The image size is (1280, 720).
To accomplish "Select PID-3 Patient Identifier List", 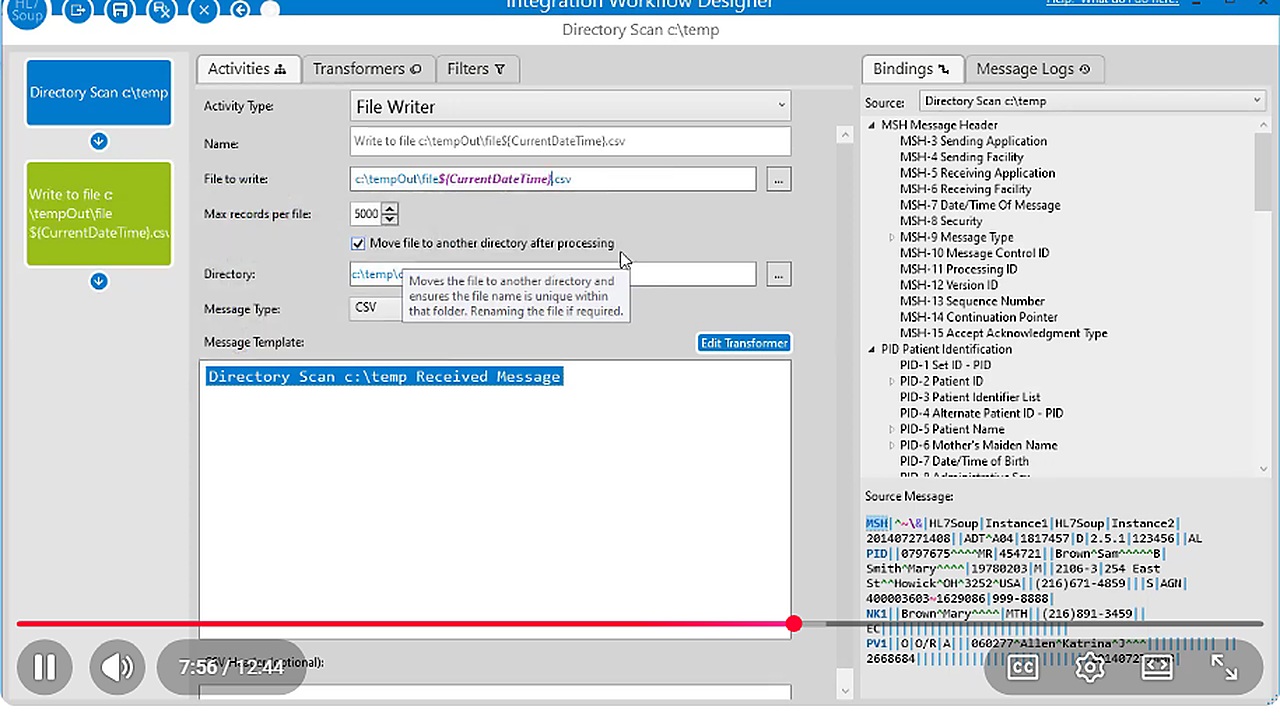I will coord(970,397).
